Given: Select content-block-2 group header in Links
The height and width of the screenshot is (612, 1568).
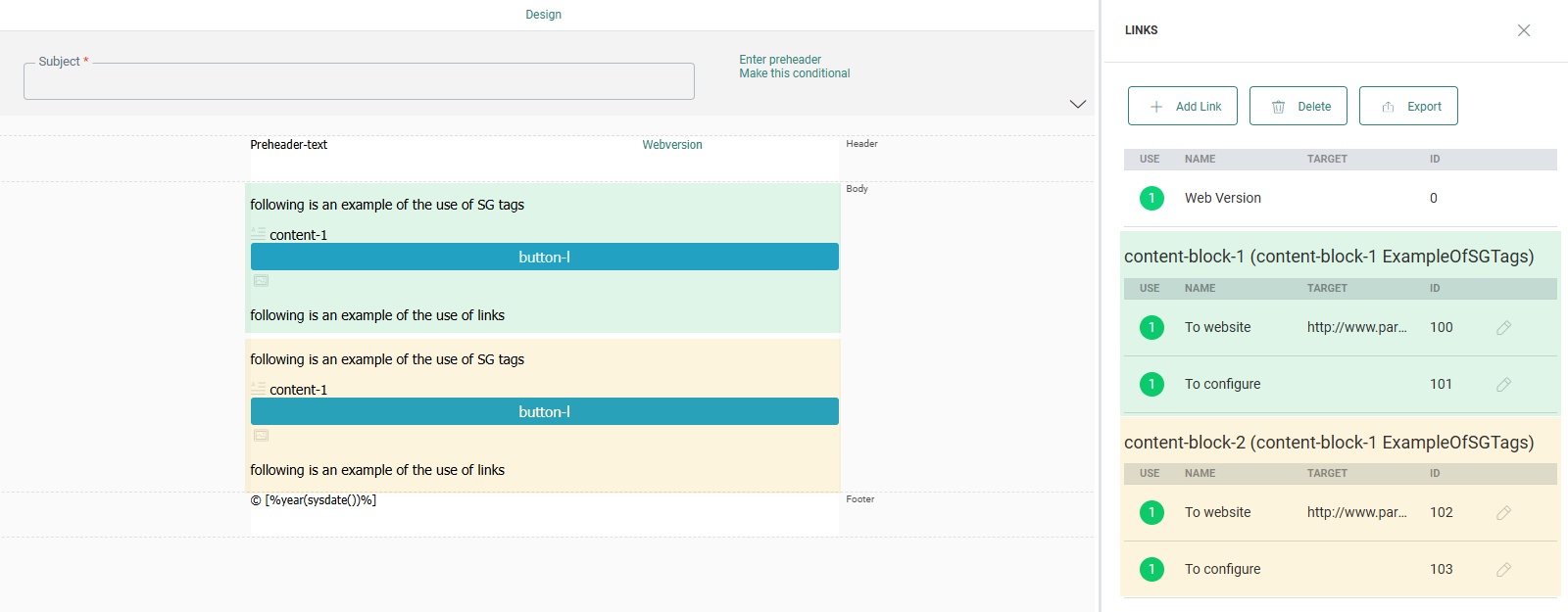Looking at the screenshot, I should pos(1328,443).
